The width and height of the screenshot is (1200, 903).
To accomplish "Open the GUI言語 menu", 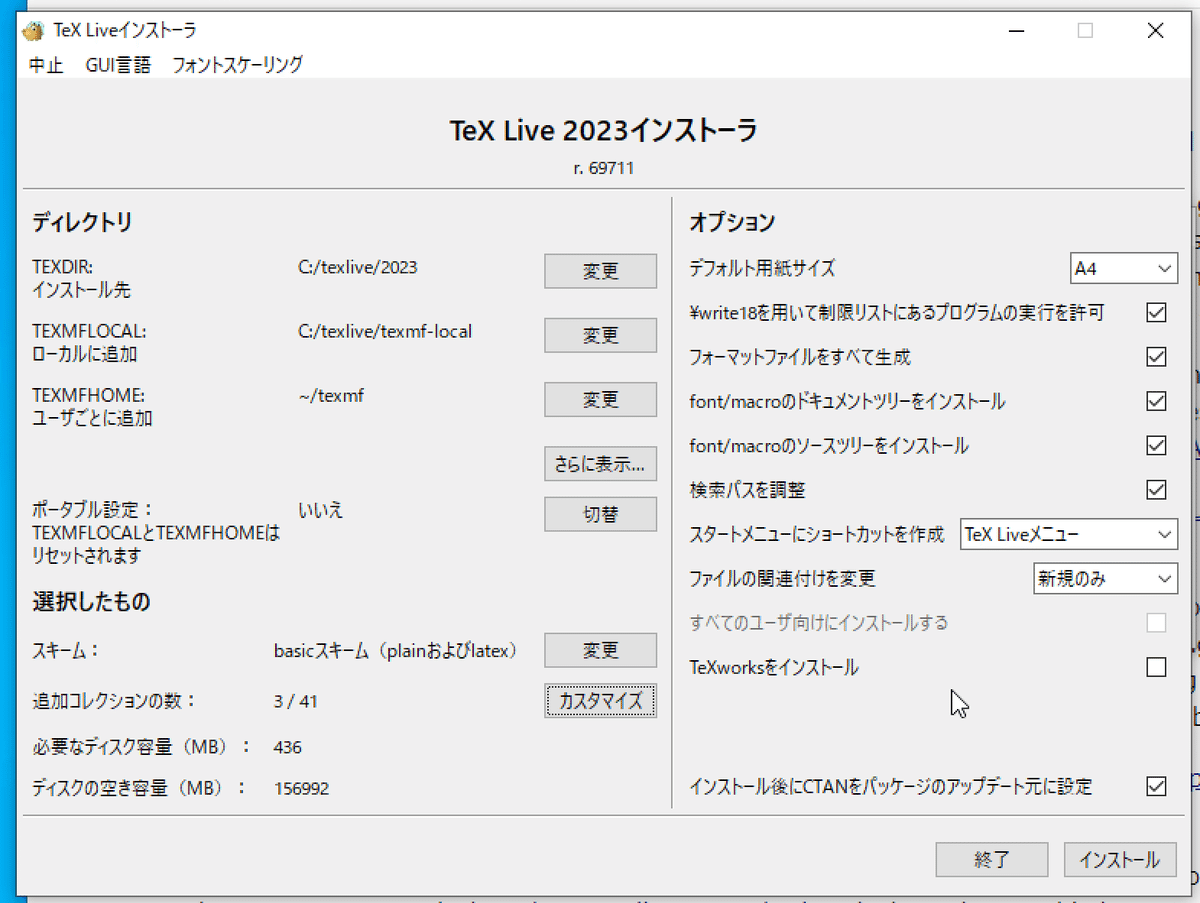I will 118,65.
